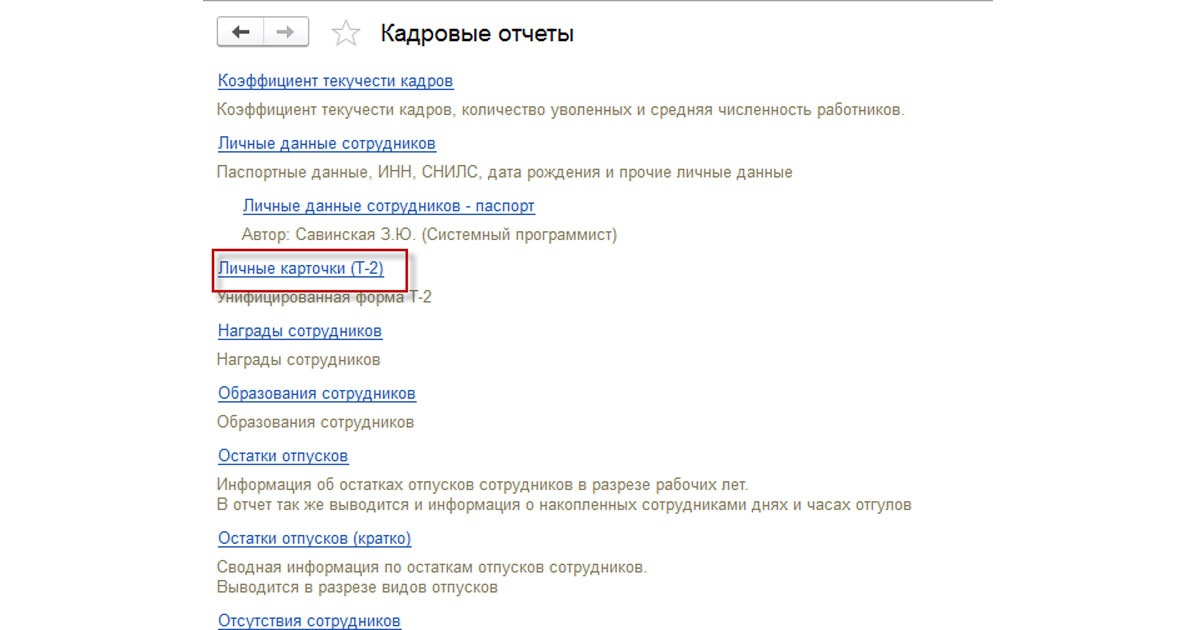Viewport: 1200px width, 630px height.
Task: Click the Сводная информация по остаткам отпусков text
Action: point(431,567)
